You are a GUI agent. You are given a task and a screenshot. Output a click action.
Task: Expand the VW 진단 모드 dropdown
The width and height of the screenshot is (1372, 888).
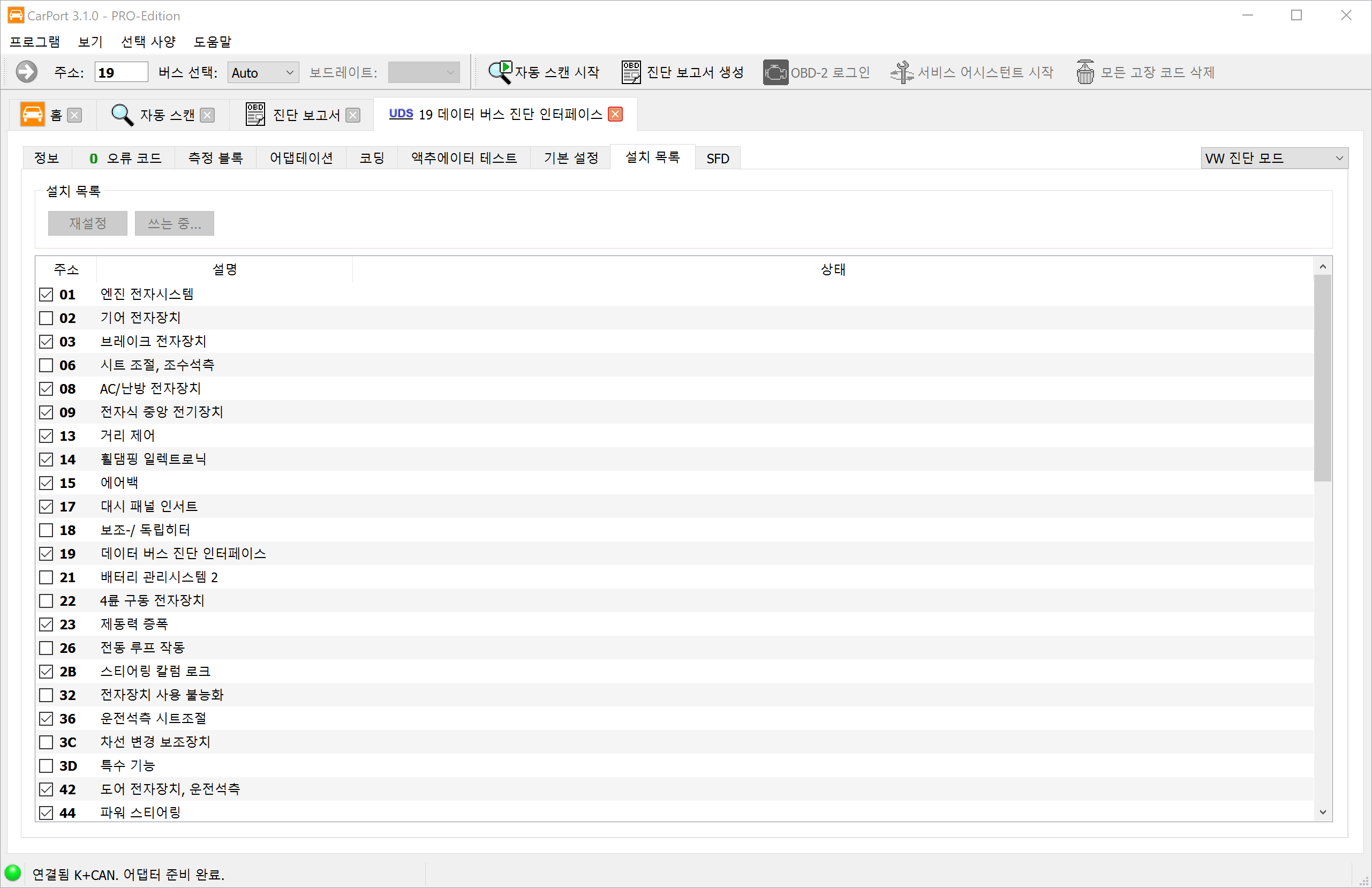click(1274, 158)
